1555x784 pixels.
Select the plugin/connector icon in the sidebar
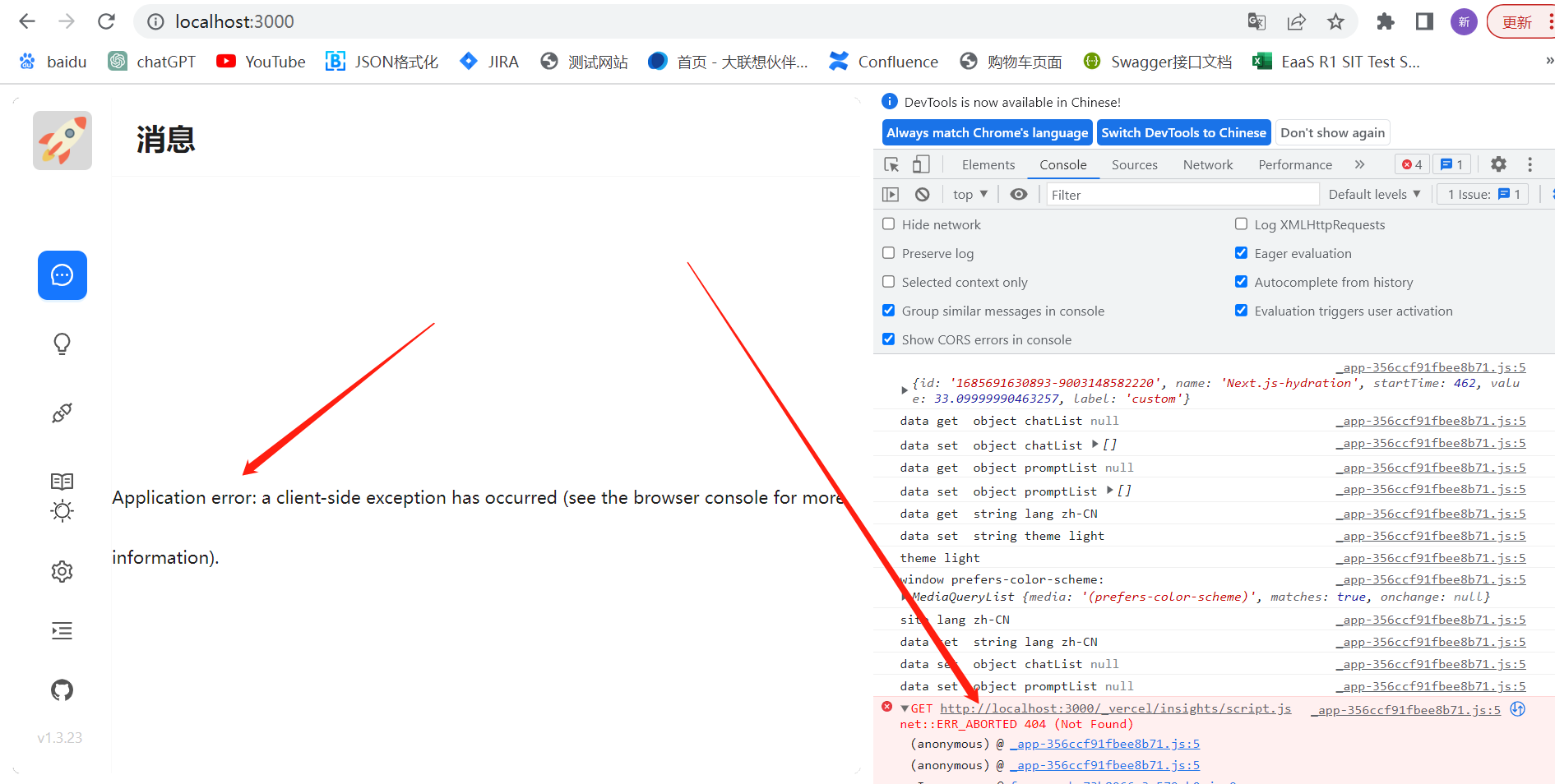pyautogui.click(x=62, y=413)
